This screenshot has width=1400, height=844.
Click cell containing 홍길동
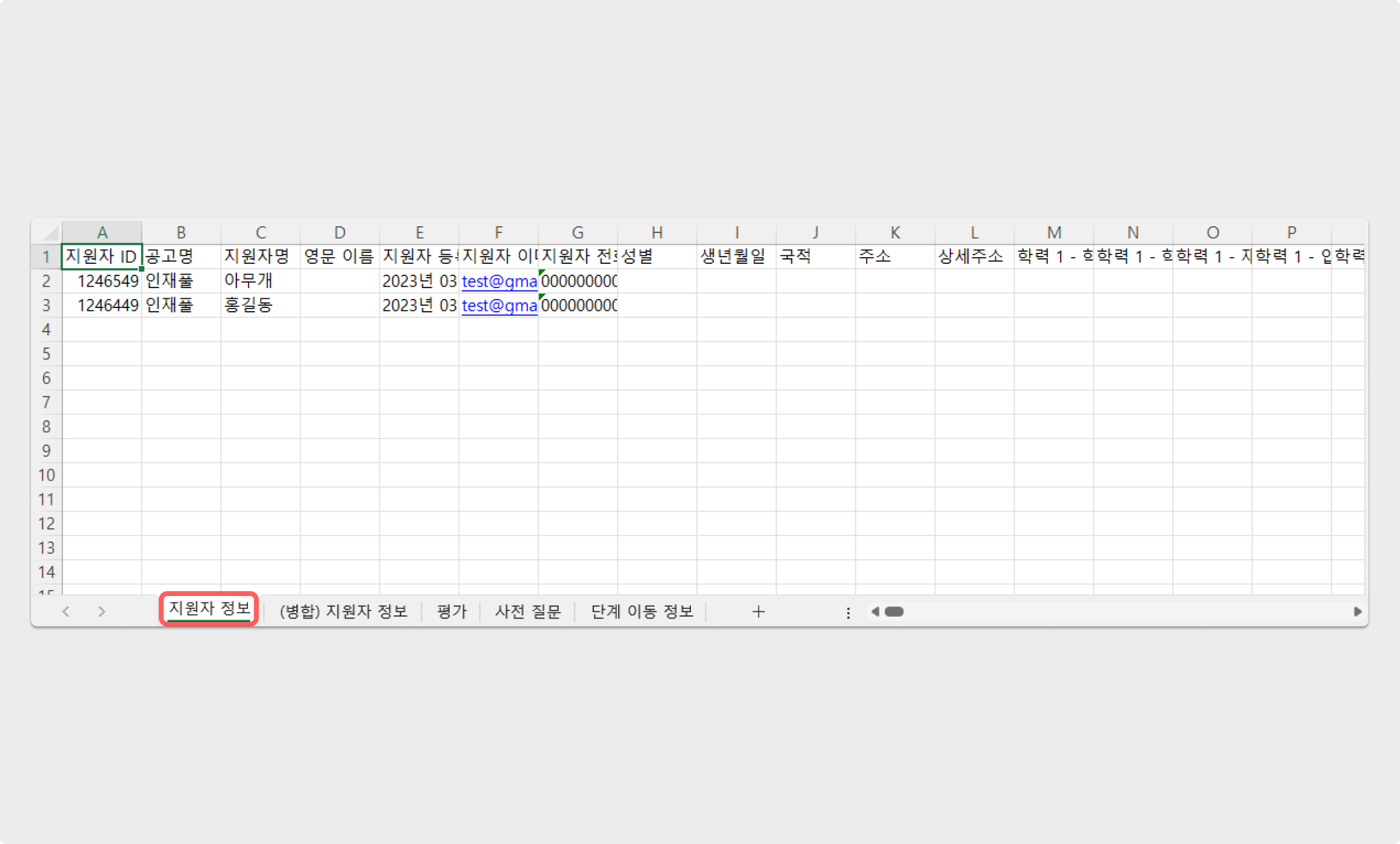[x=248, y=305]
